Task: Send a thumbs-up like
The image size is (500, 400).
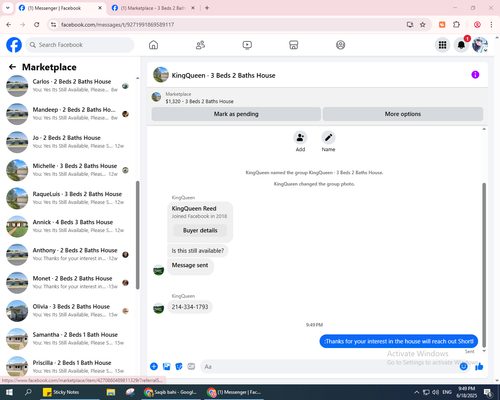Action: coord(479,366)
